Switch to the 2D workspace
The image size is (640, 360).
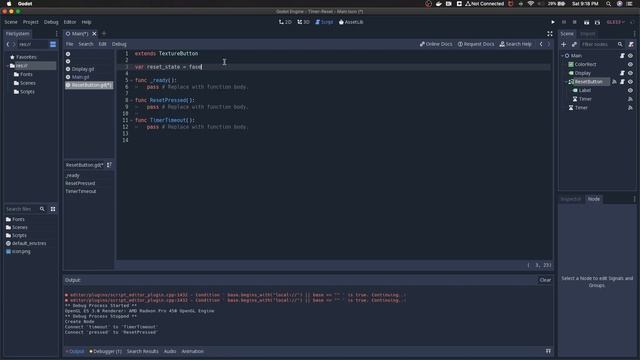point(285,22)
